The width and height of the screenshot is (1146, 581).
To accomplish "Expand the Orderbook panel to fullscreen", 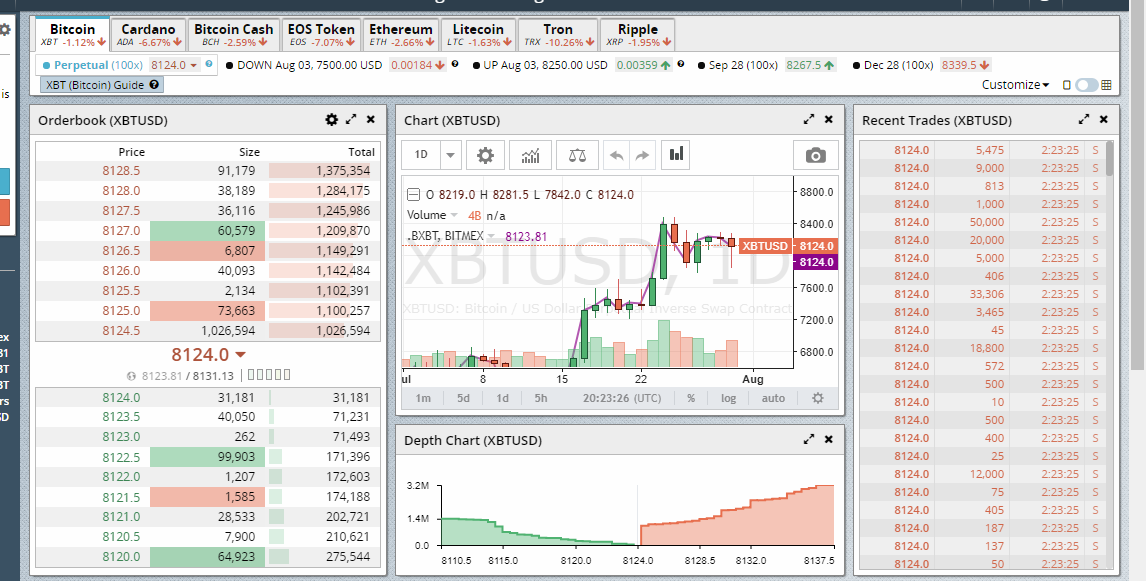I will (352, 119).
